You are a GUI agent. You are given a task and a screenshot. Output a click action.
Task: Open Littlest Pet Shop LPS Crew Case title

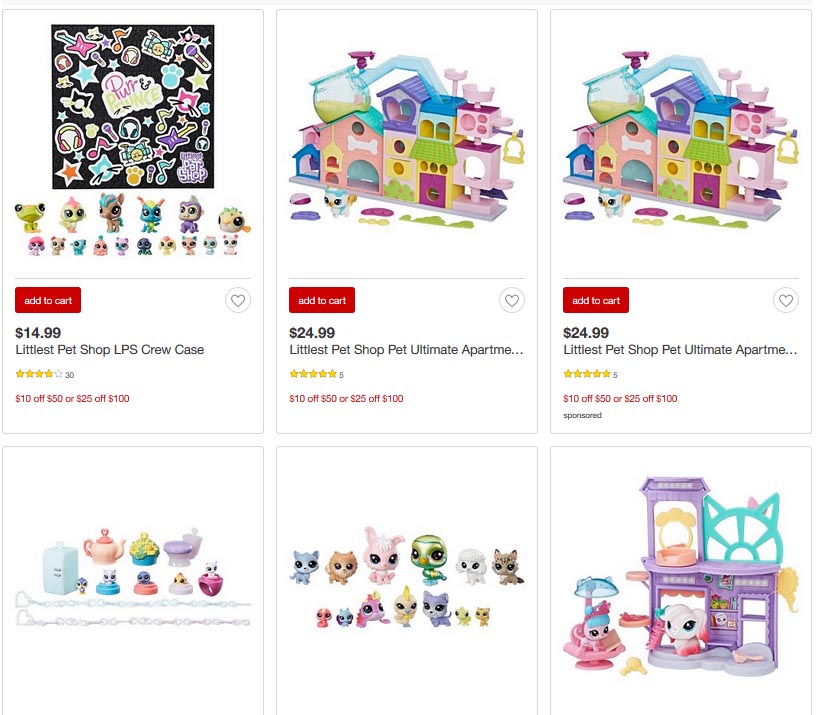[x=109, y=350]
